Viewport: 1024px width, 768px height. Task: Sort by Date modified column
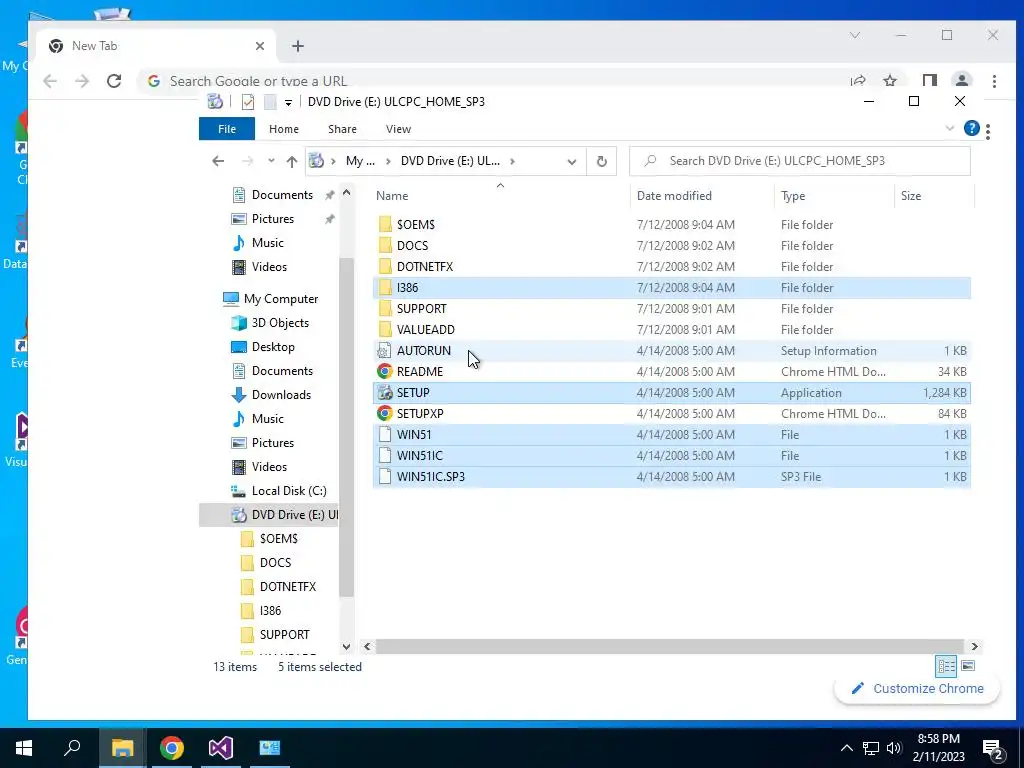(x=674, y=195)
